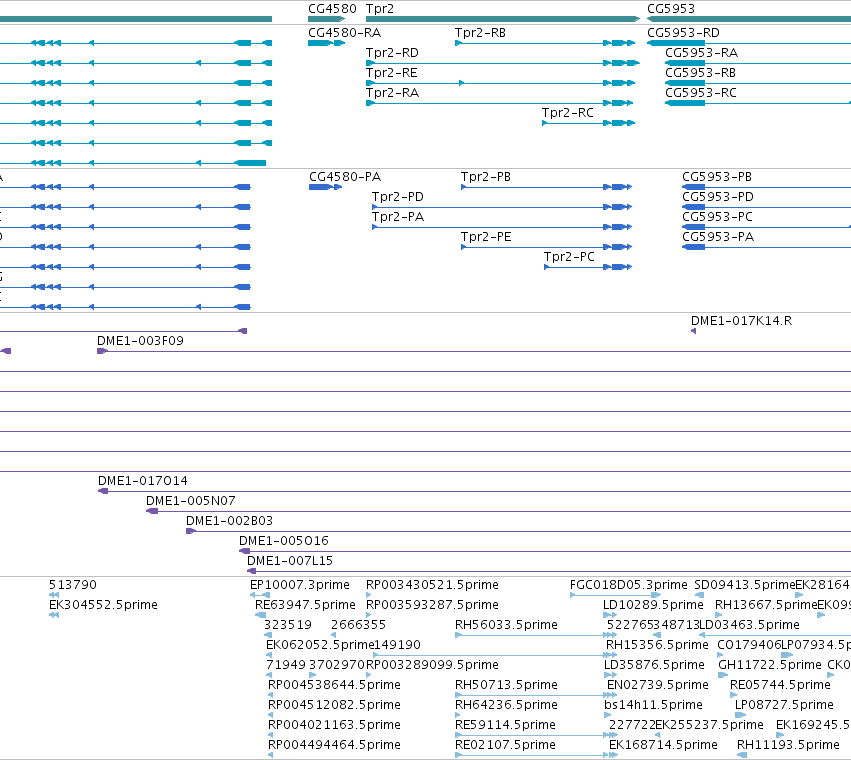Select clone DME1-003F09
The image size is (851, 760).
click(141, 341)
